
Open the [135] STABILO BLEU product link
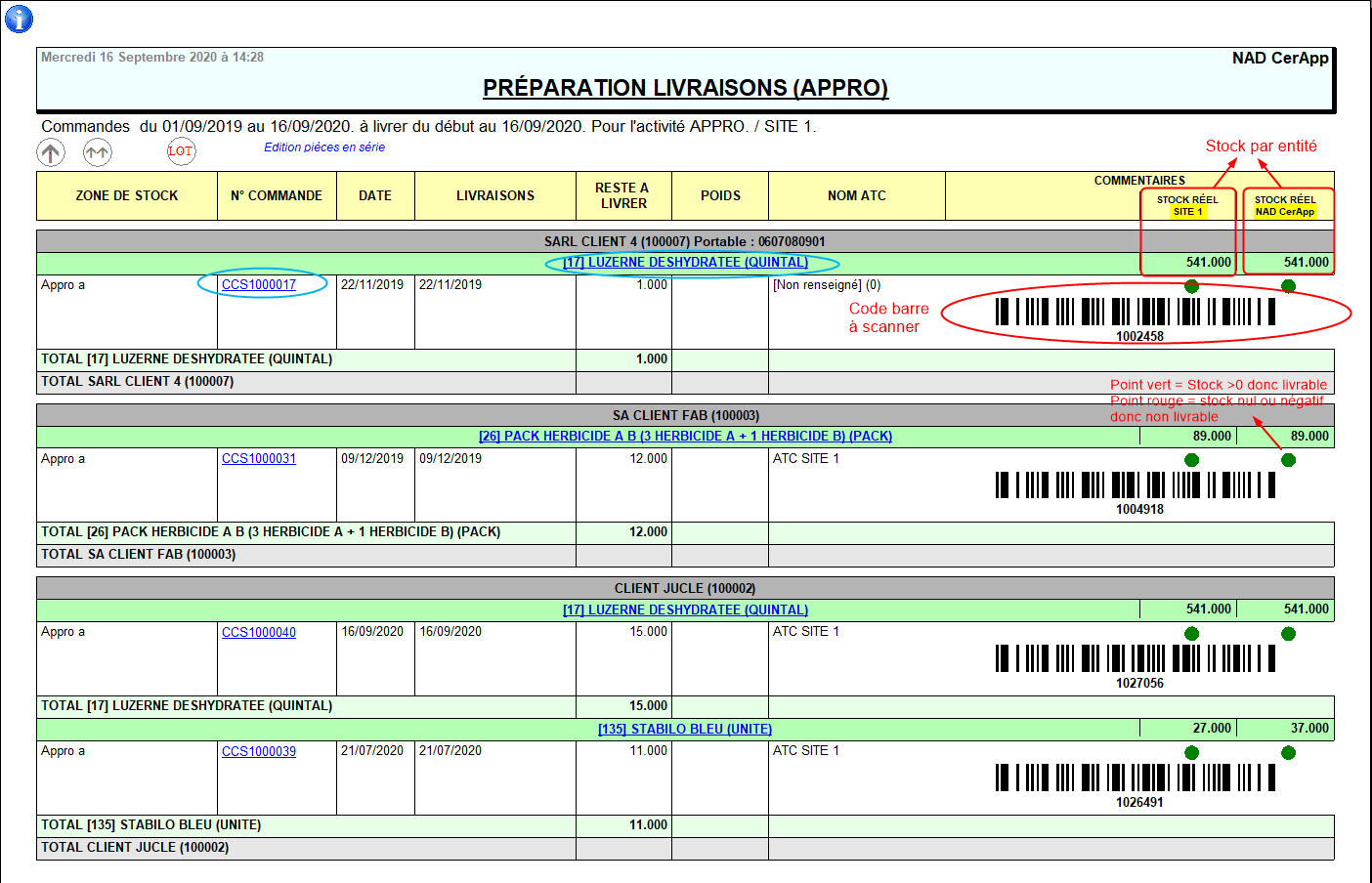click(x=685, y=730)
